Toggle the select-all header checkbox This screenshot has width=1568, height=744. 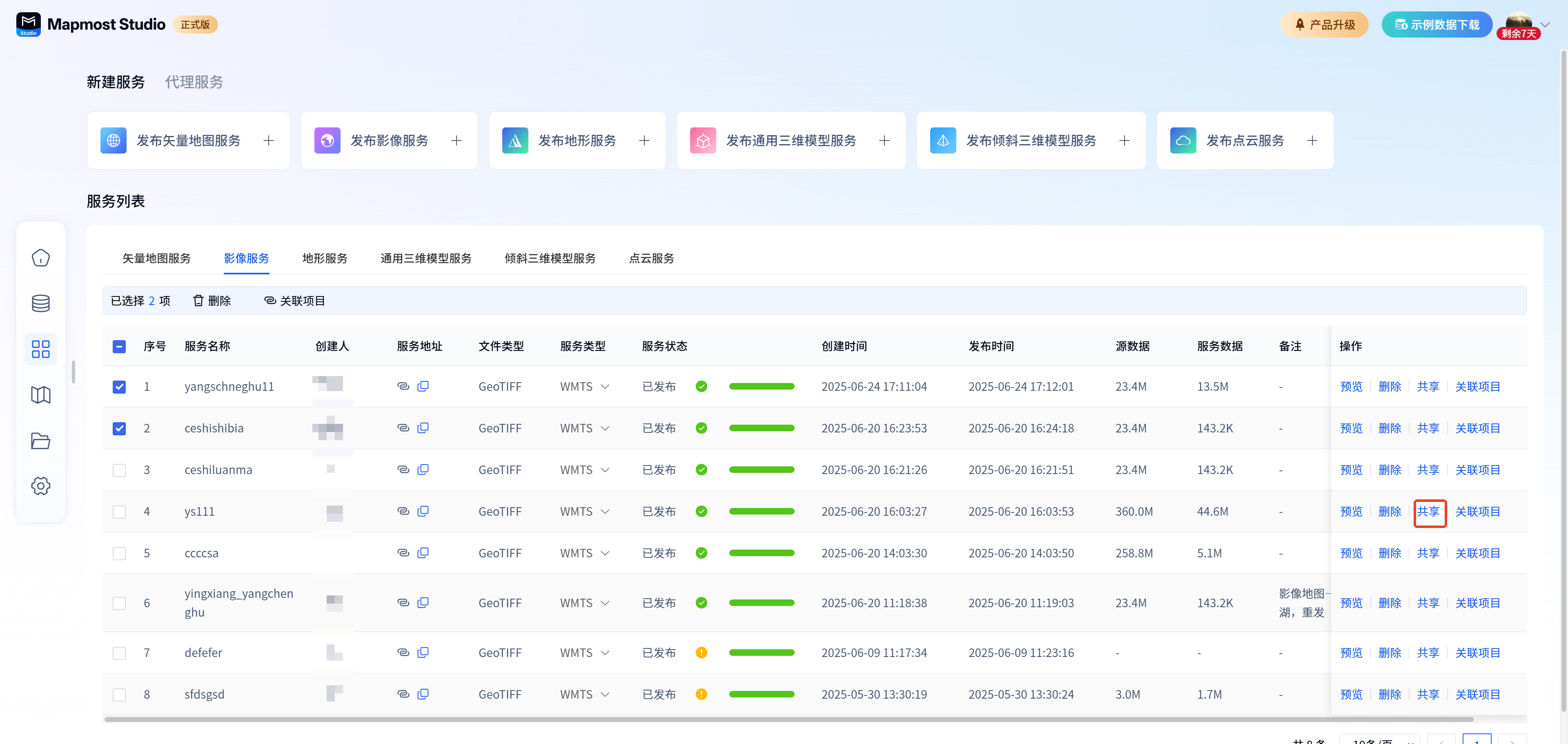coord(119,346)
